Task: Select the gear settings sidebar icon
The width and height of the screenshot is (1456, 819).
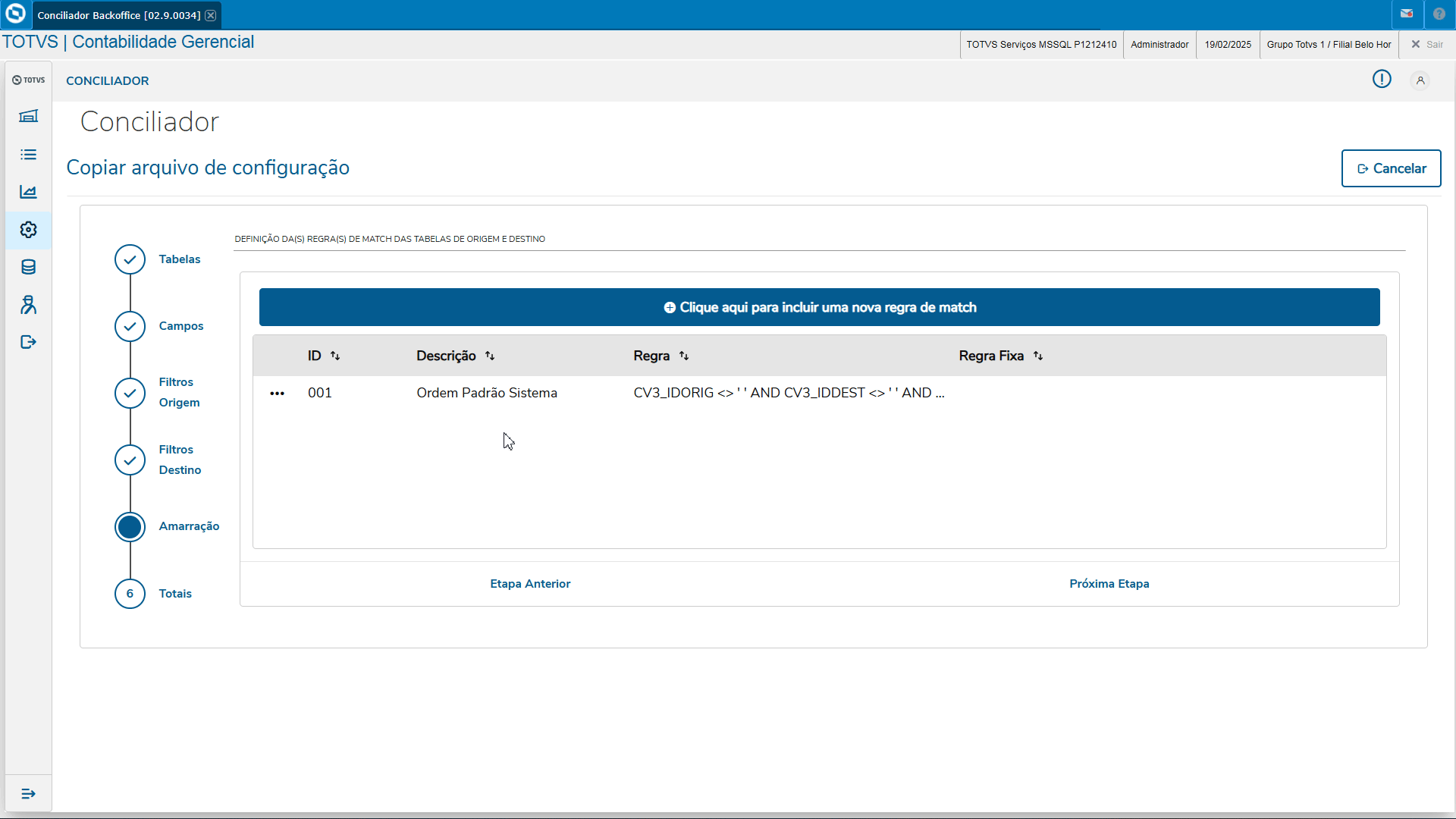Action: tap(28, 230)
